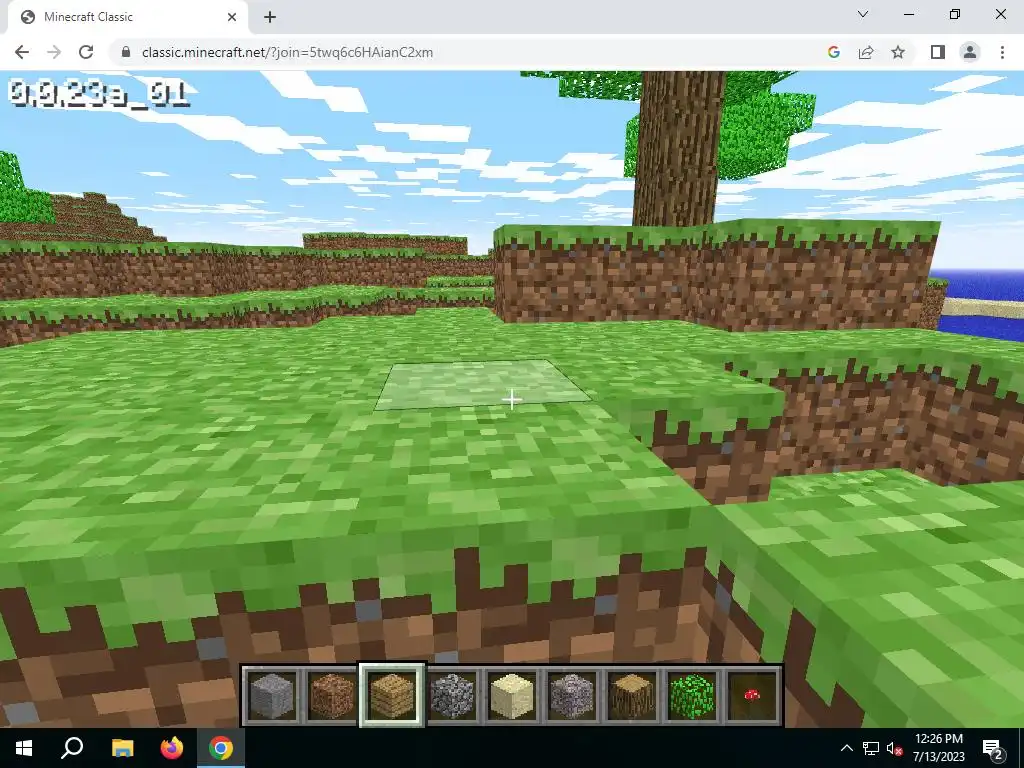Open Google search icon in address bar
1024x768 pixels.
tap(833, 52)
